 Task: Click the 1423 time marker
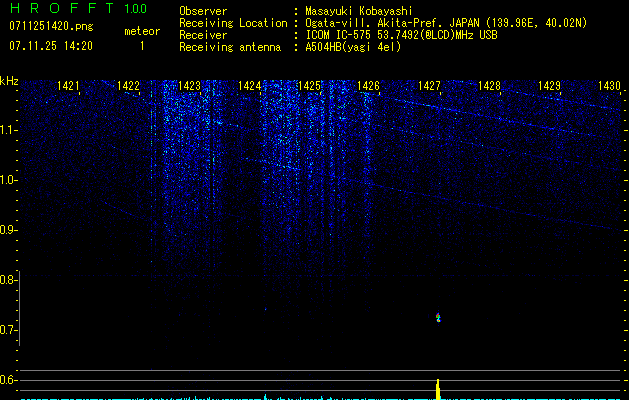click(189, 86)
